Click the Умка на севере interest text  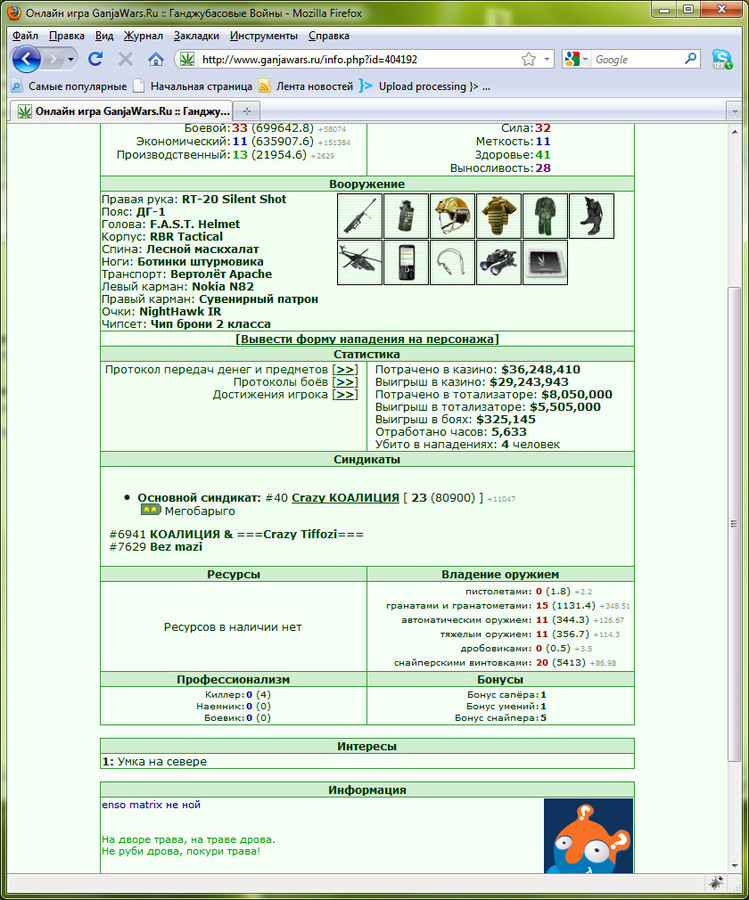point(162,762)
